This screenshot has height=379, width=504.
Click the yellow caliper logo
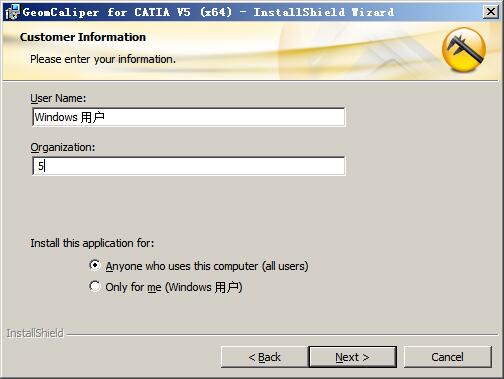(464, 50)
